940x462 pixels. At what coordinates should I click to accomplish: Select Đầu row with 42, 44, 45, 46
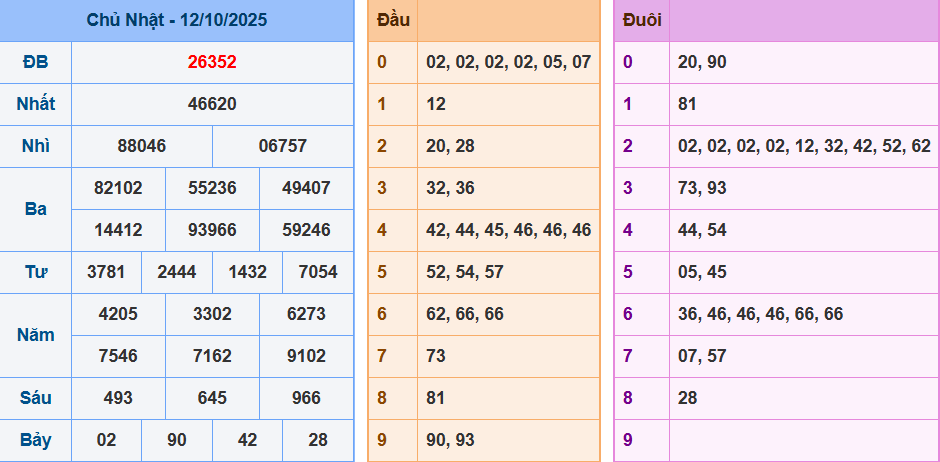tap(508, 230)
